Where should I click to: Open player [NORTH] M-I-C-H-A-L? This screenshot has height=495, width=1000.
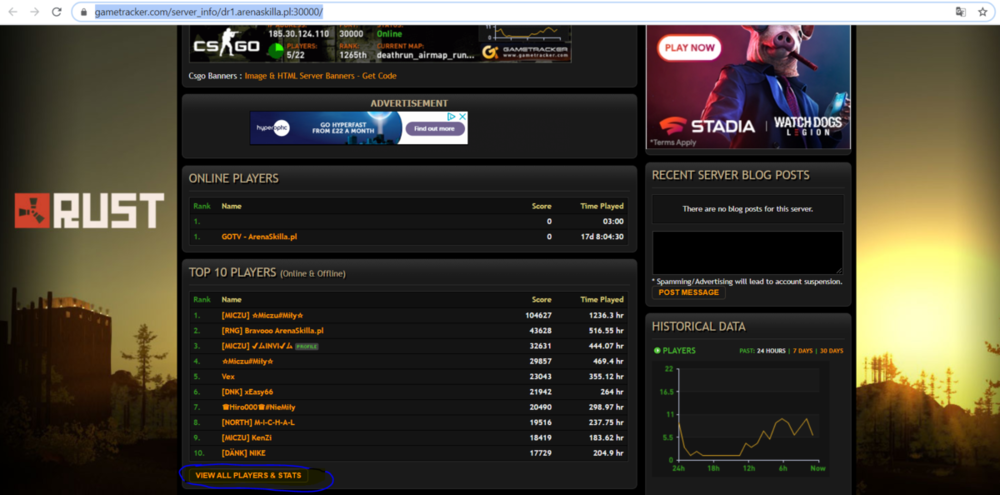coord(258,422)
